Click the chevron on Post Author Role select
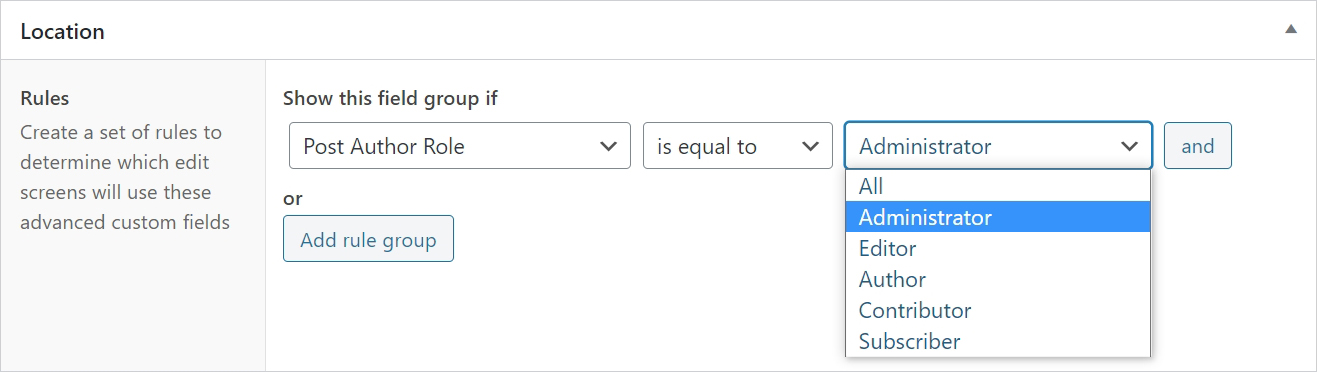1317x372 pixels. click(607, 146)
